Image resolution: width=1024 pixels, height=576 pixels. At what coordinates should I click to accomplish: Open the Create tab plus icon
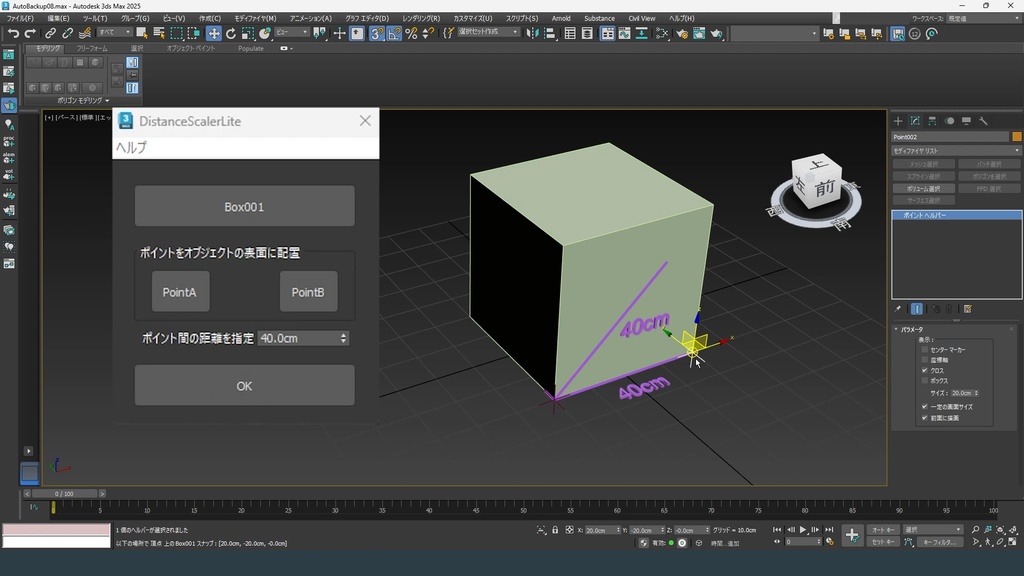click(898, 121)
